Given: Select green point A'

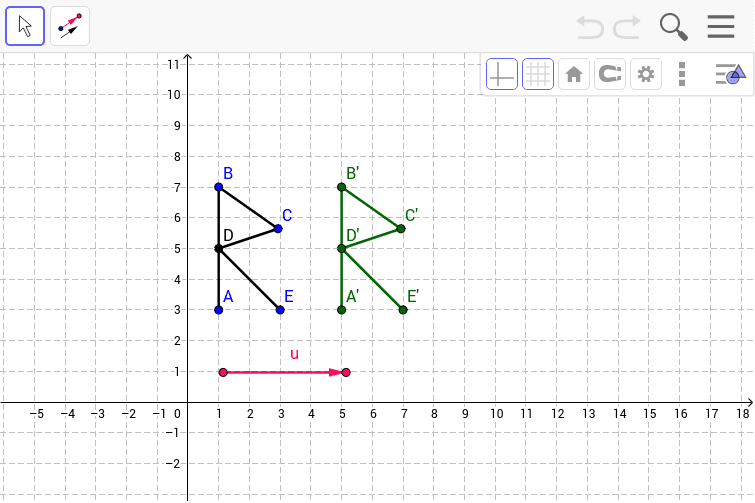Looking at the screenshot, I should 341,310.
